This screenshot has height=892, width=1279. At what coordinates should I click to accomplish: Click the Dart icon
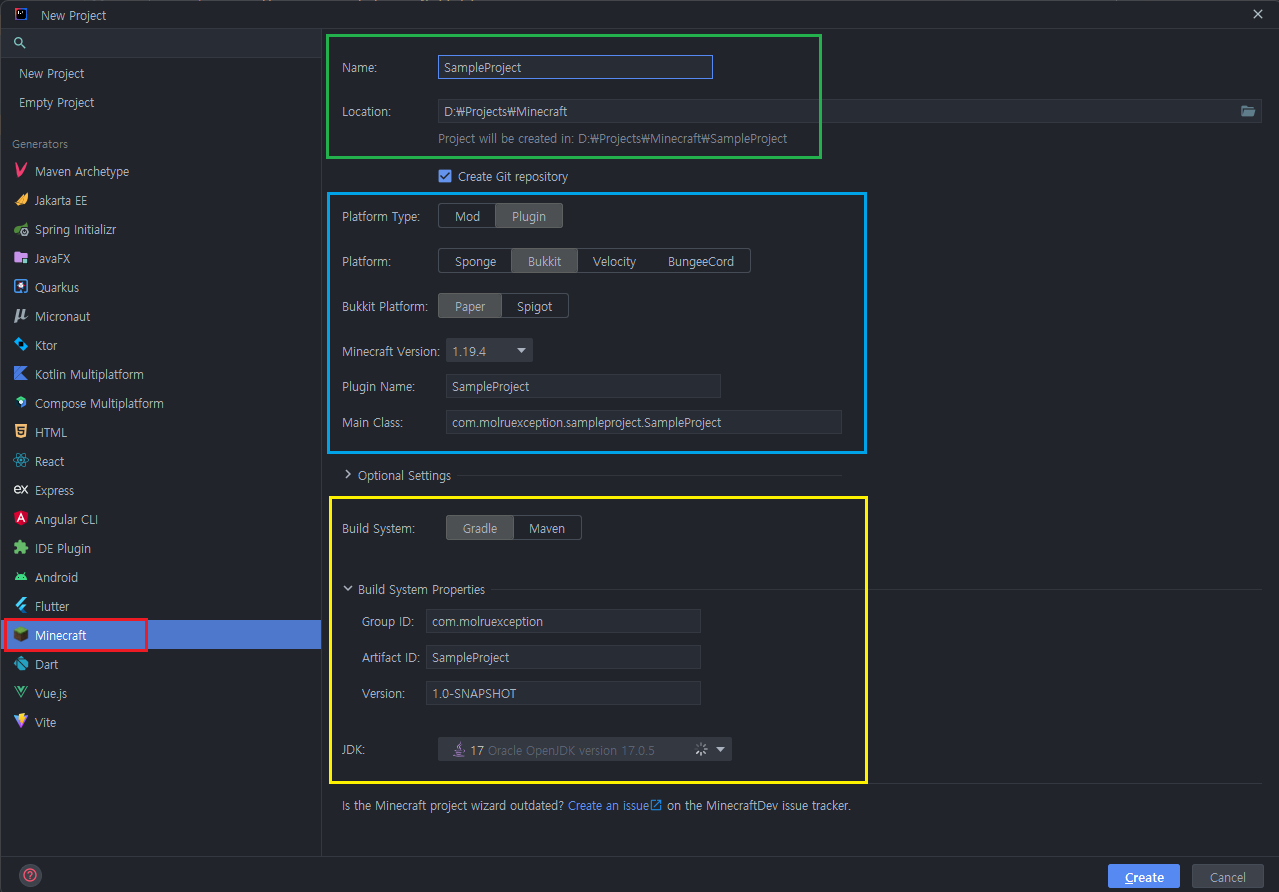[x=21, y=664]
